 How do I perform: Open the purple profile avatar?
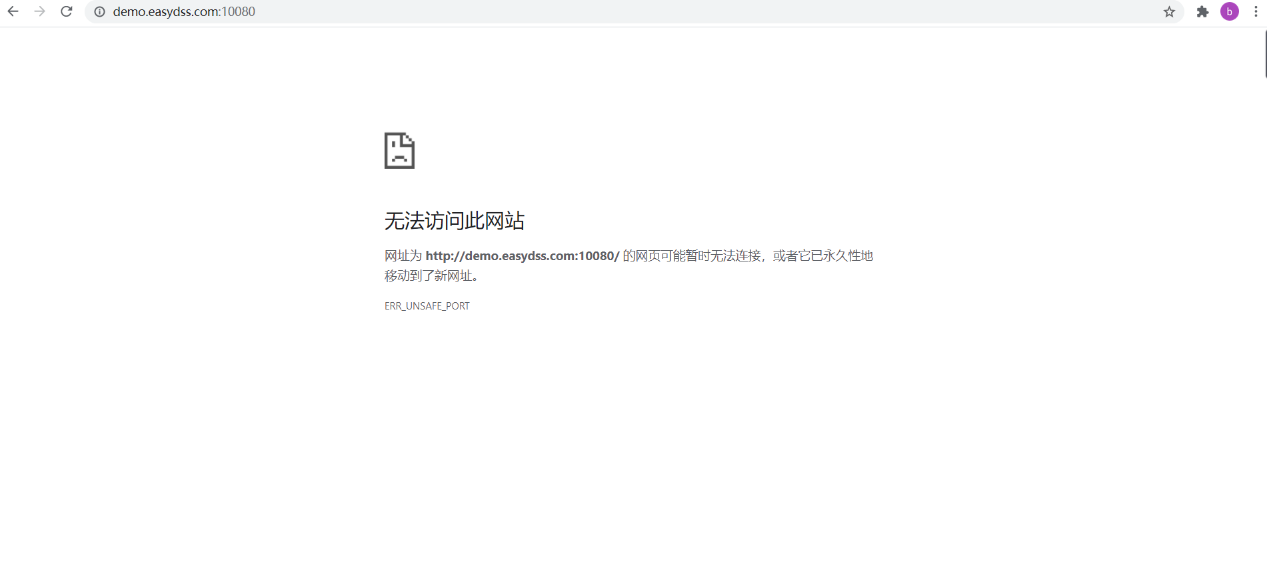(x=1229, y=12)
